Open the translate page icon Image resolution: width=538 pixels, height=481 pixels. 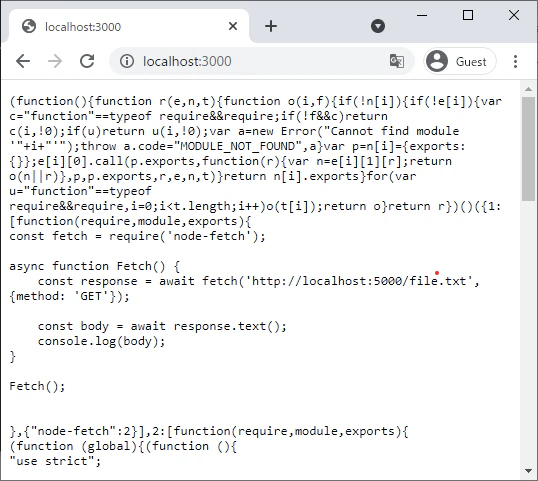397,61
